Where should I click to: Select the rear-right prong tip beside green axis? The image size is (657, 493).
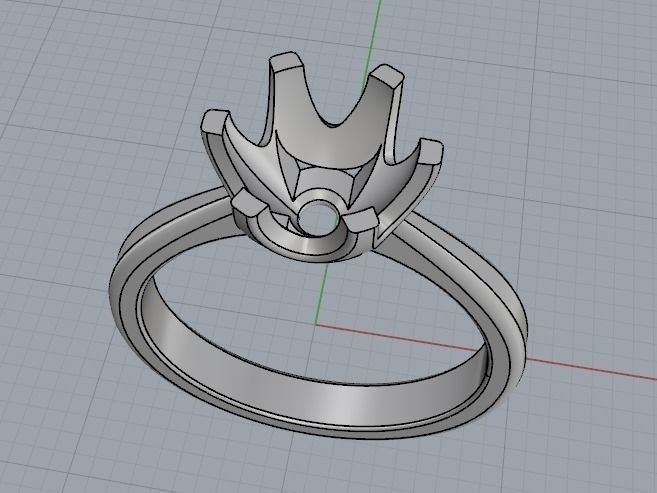pos(388,74)
